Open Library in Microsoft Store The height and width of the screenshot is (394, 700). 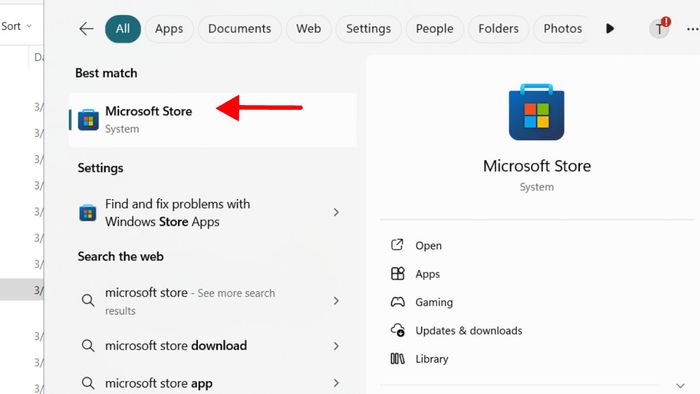click(432, 359)
